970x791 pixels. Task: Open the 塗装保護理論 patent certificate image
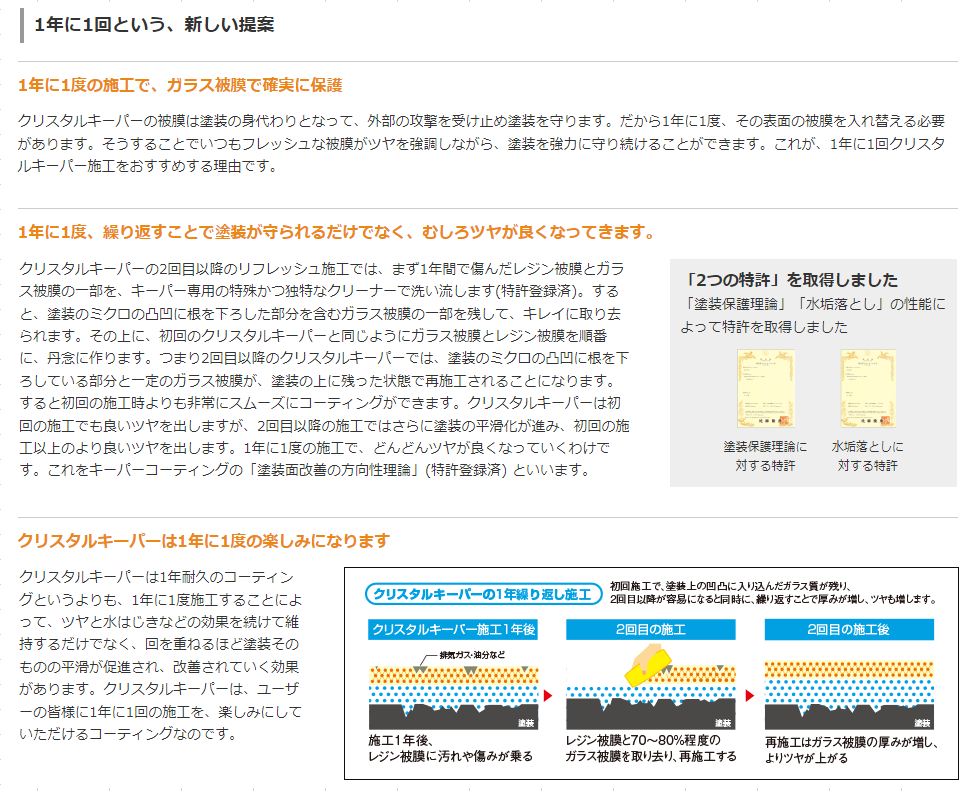[x=765, y=388]
